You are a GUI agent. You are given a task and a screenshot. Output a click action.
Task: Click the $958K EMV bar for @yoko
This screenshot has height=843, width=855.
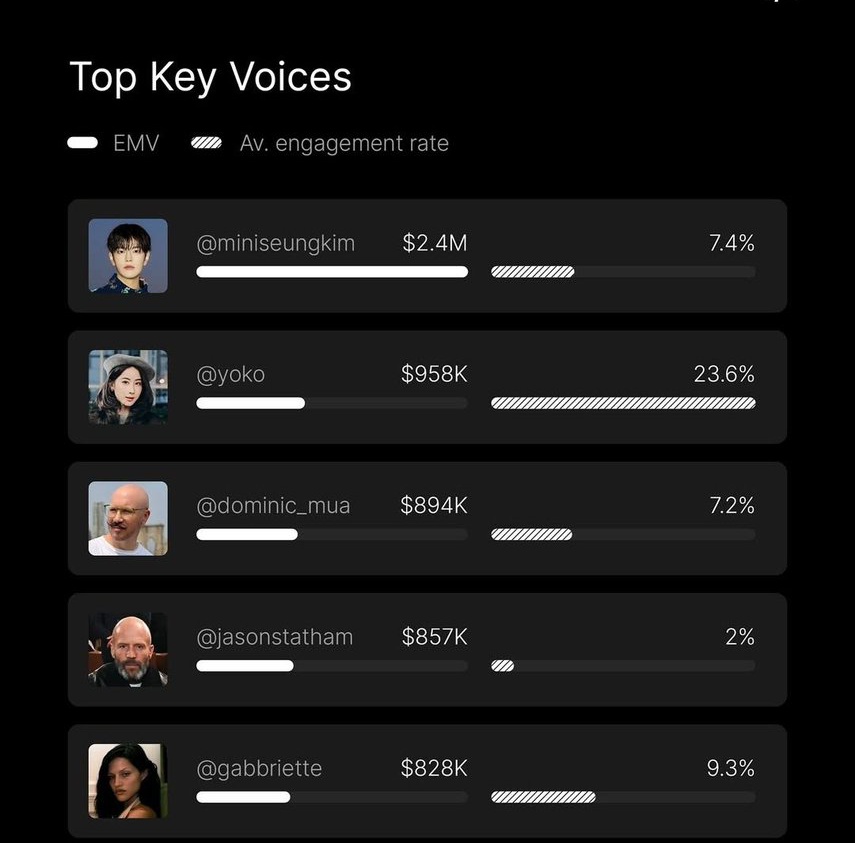pyautogui.click(x=332, y=403)
